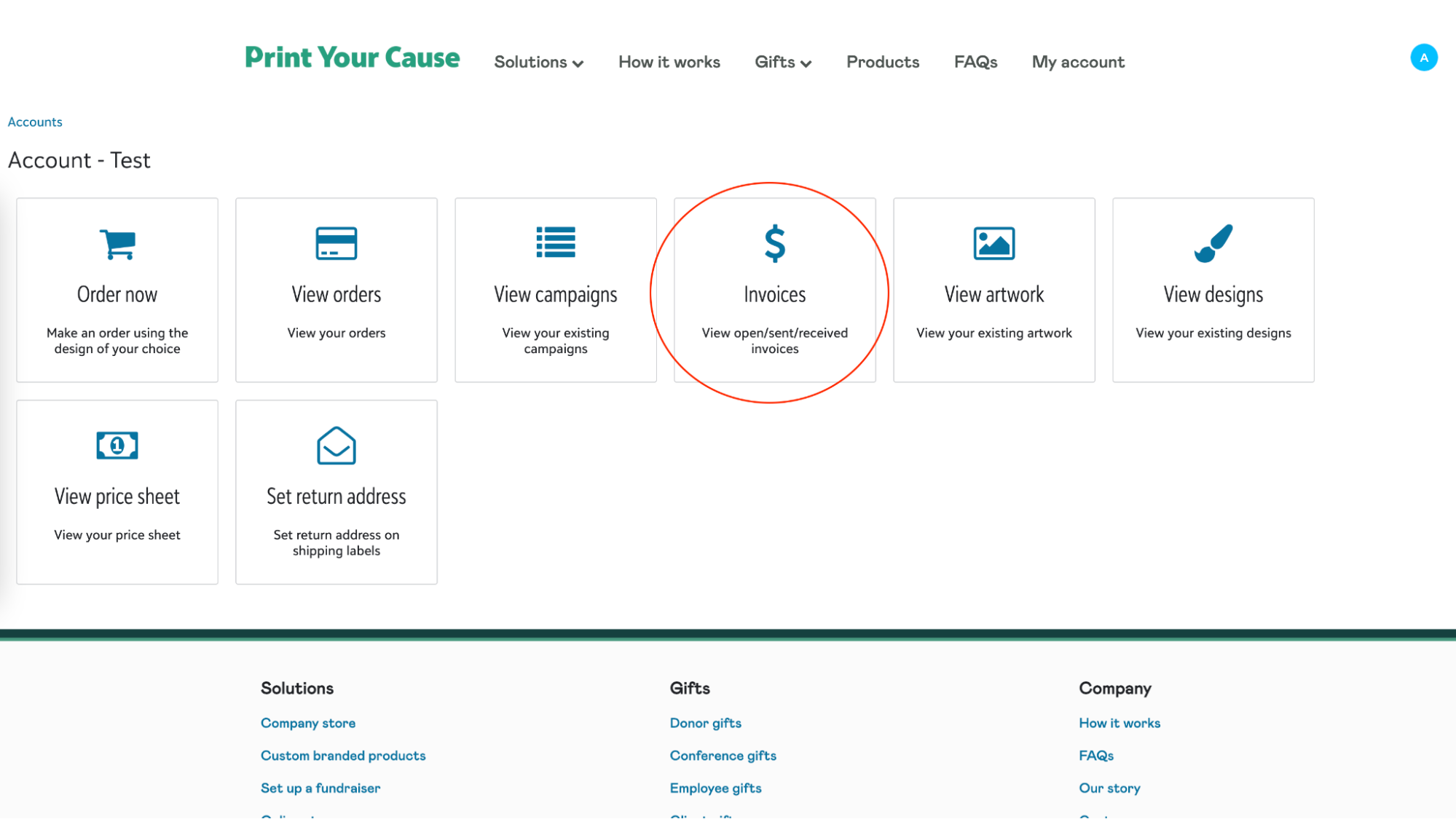This screenshot has height=819, width=1456.
Task: Open the Products nav item
Action: coord(883,62)
